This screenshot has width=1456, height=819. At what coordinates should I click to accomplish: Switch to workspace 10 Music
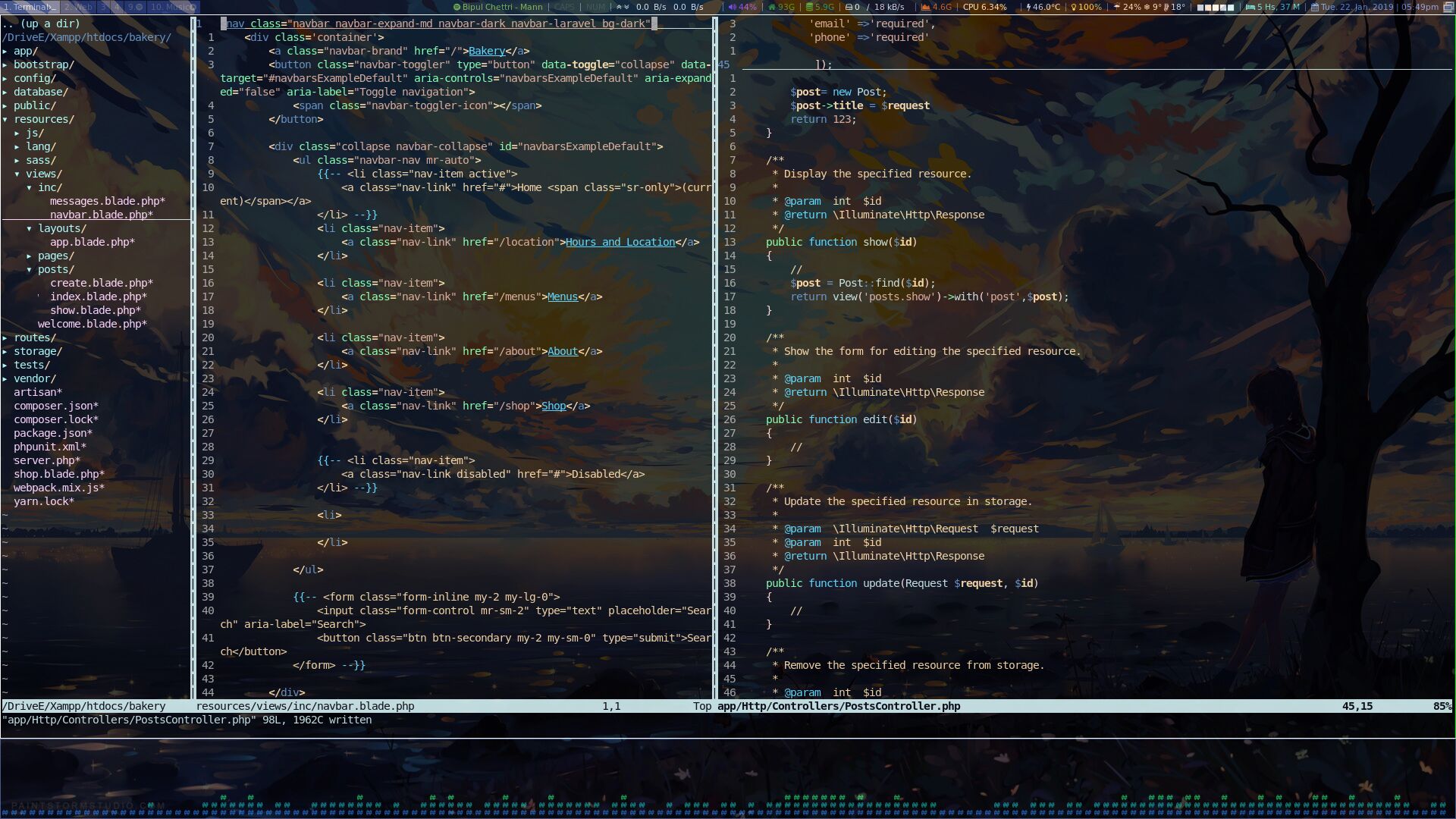172,7
